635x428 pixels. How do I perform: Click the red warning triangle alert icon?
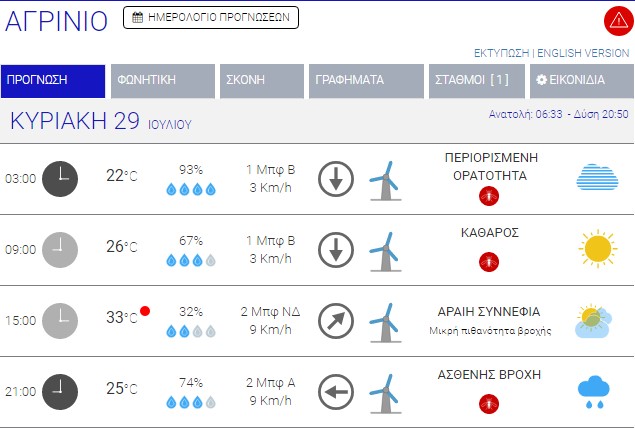(x=616, y=20)
